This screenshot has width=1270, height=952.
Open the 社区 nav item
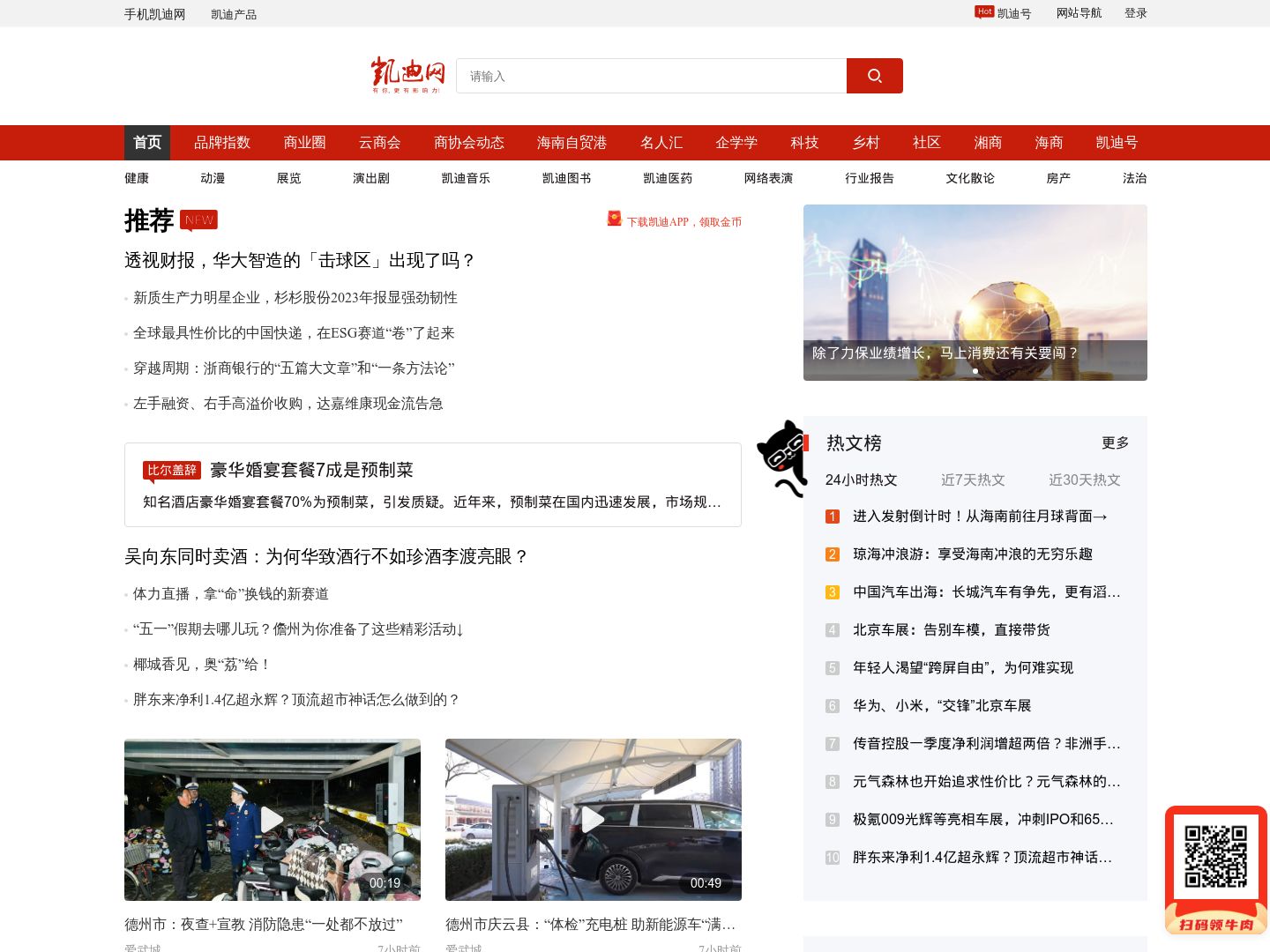click(x=927, y=143)
